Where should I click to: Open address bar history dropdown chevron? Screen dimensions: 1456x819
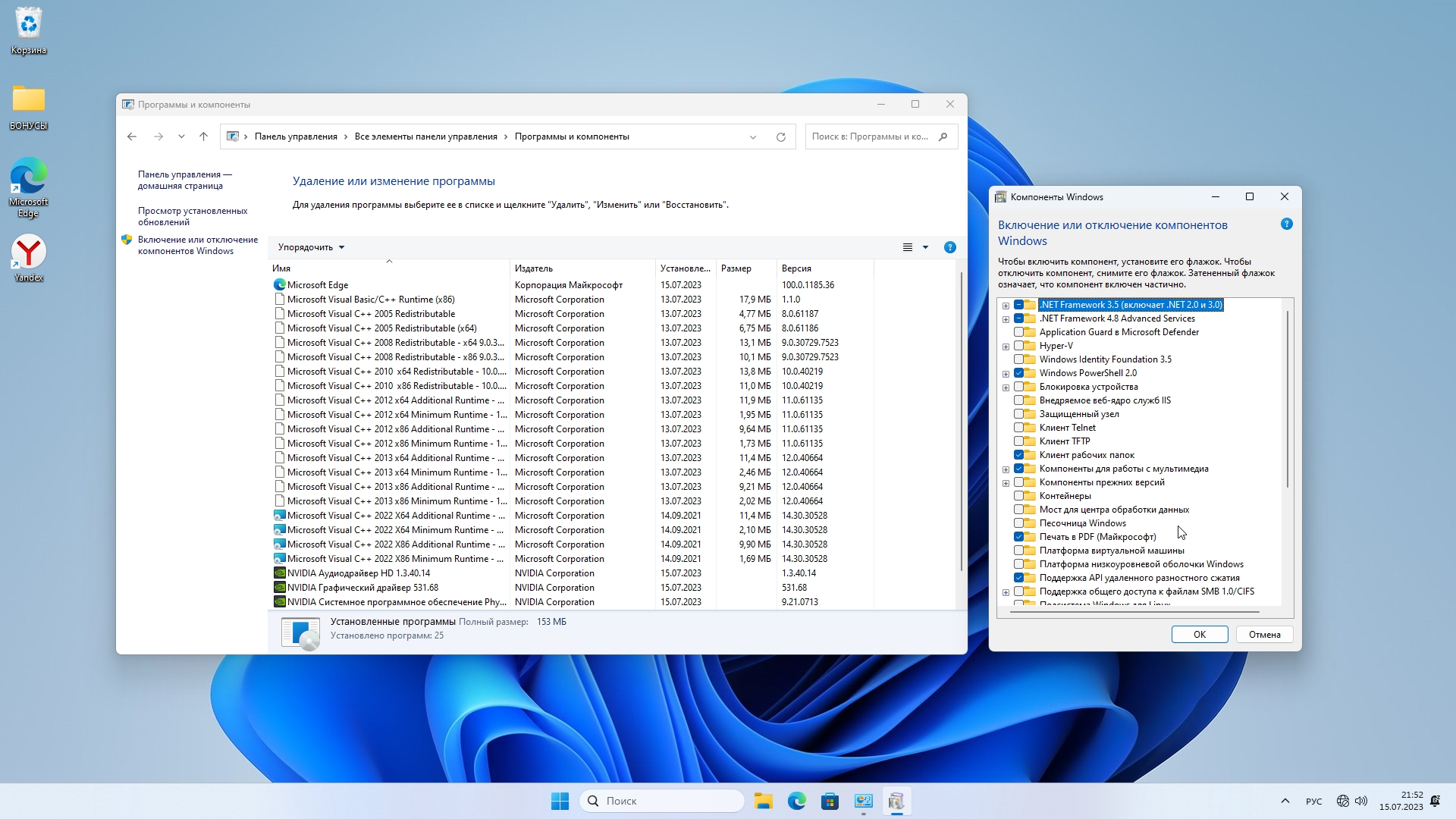coord(753,137)
